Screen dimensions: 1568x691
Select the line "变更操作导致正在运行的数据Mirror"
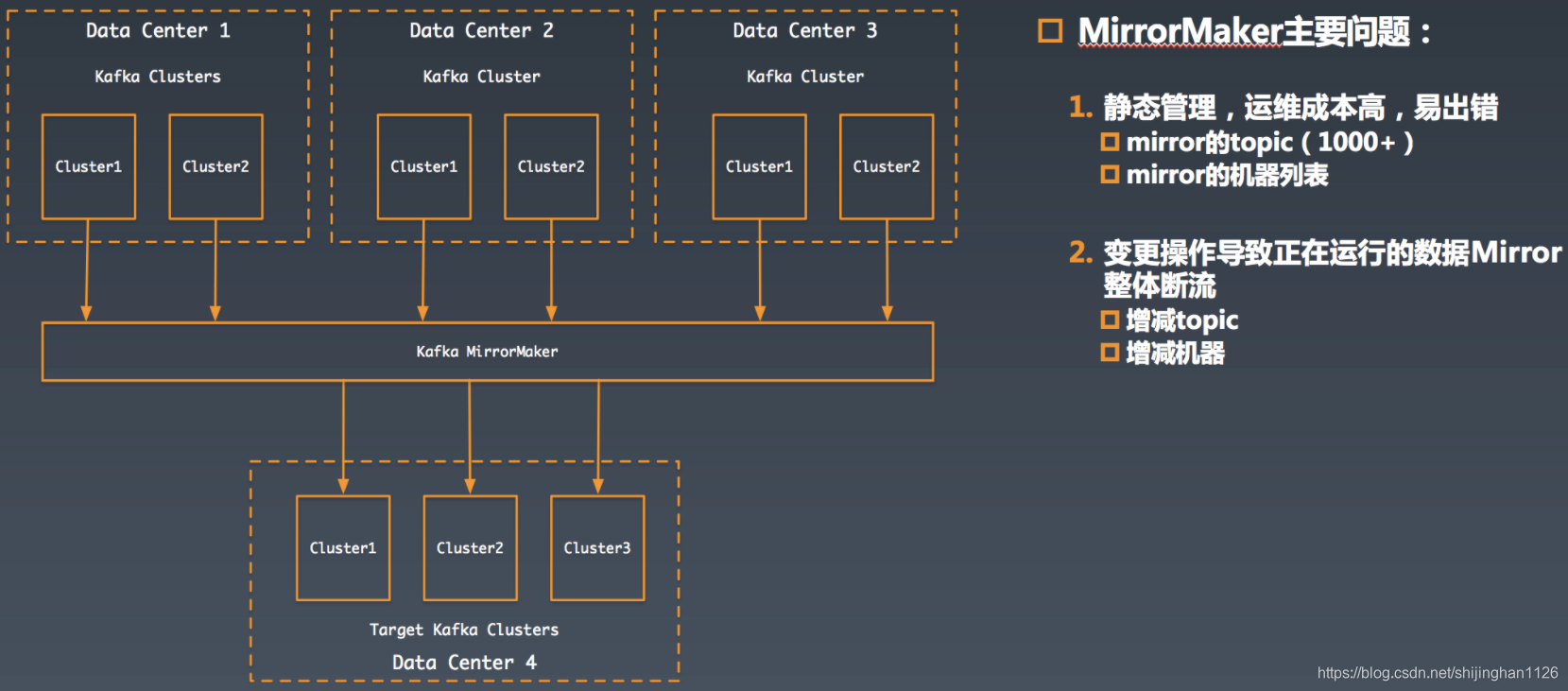(1333, 252)
